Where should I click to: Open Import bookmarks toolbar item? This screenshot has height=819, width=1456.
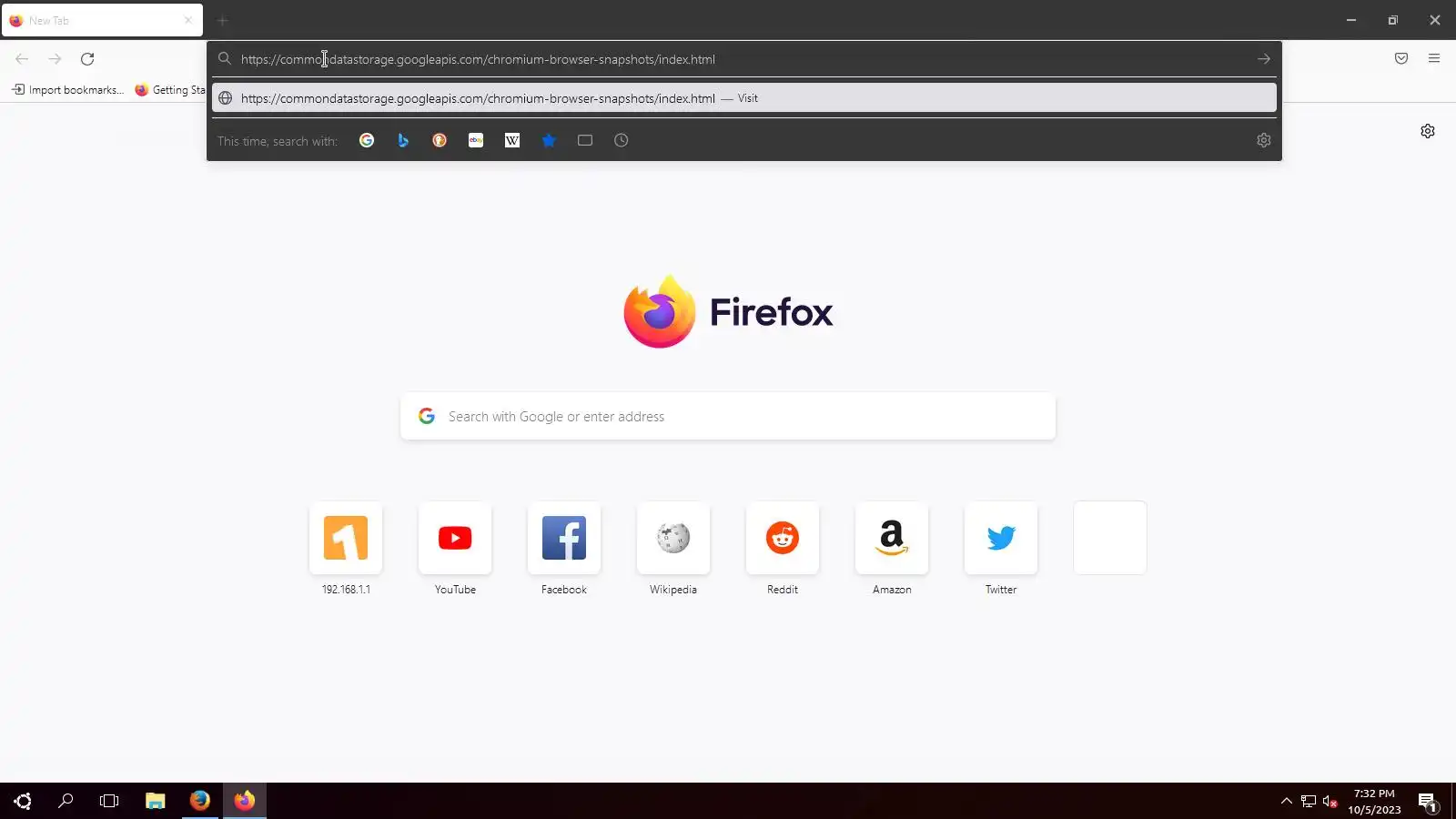(67, 89)
